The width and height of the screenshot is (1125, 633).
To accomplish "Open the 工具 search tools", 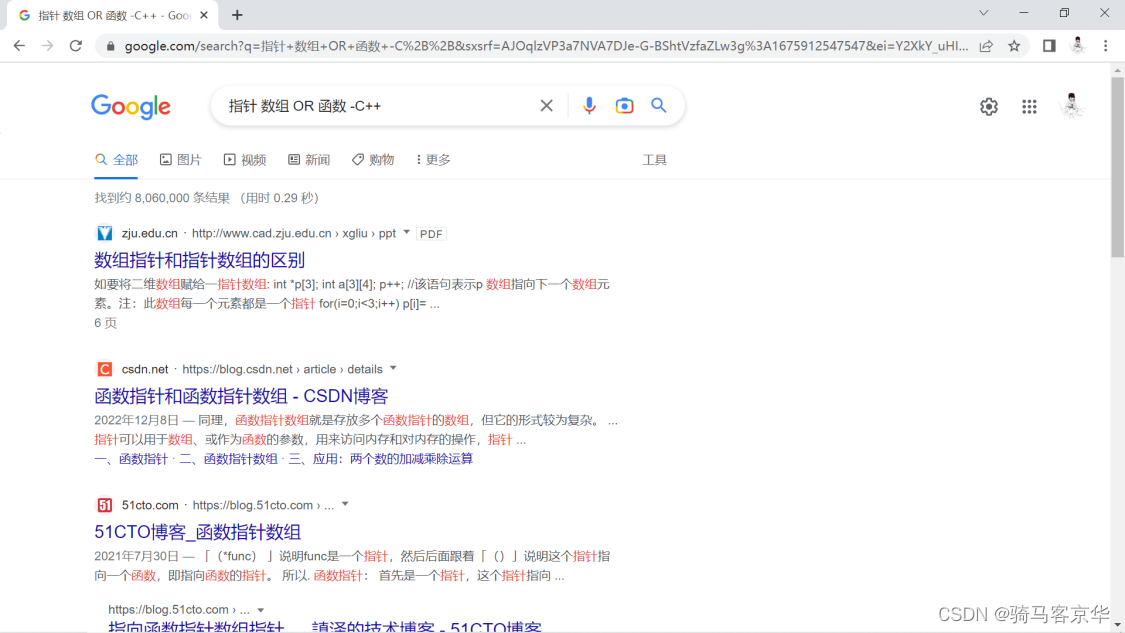I will 654,159.
